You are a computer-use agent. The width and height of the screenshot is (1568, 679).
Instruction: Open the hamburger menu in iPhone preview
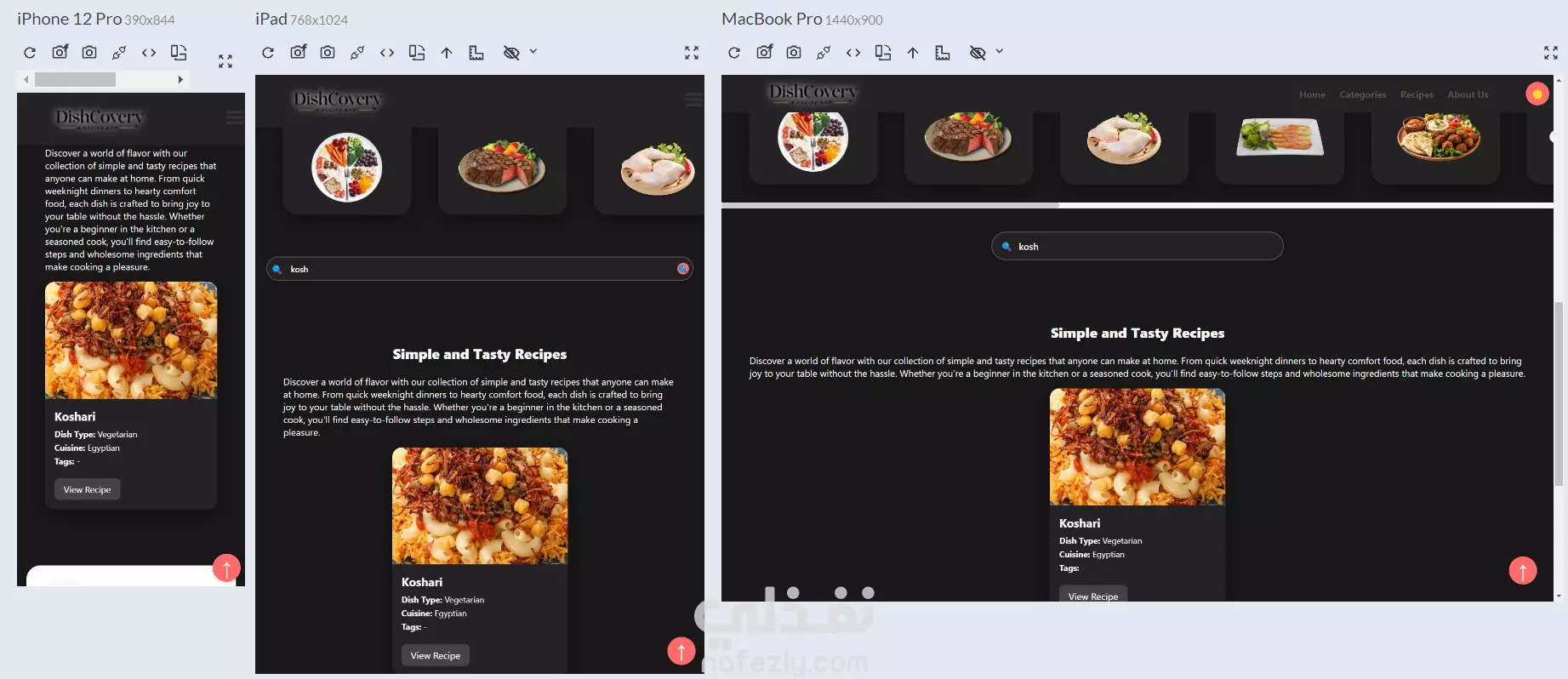[234, 117]
